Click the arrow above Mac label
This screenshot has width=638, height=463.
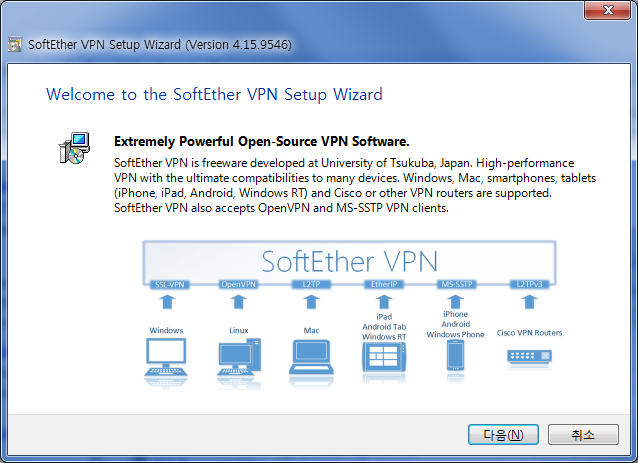click(x=311, y=302)
